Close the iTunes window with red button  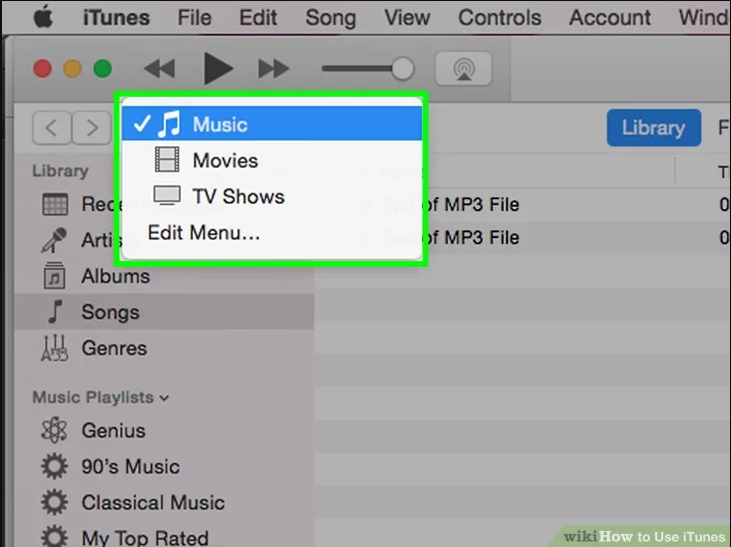(42, 69)
